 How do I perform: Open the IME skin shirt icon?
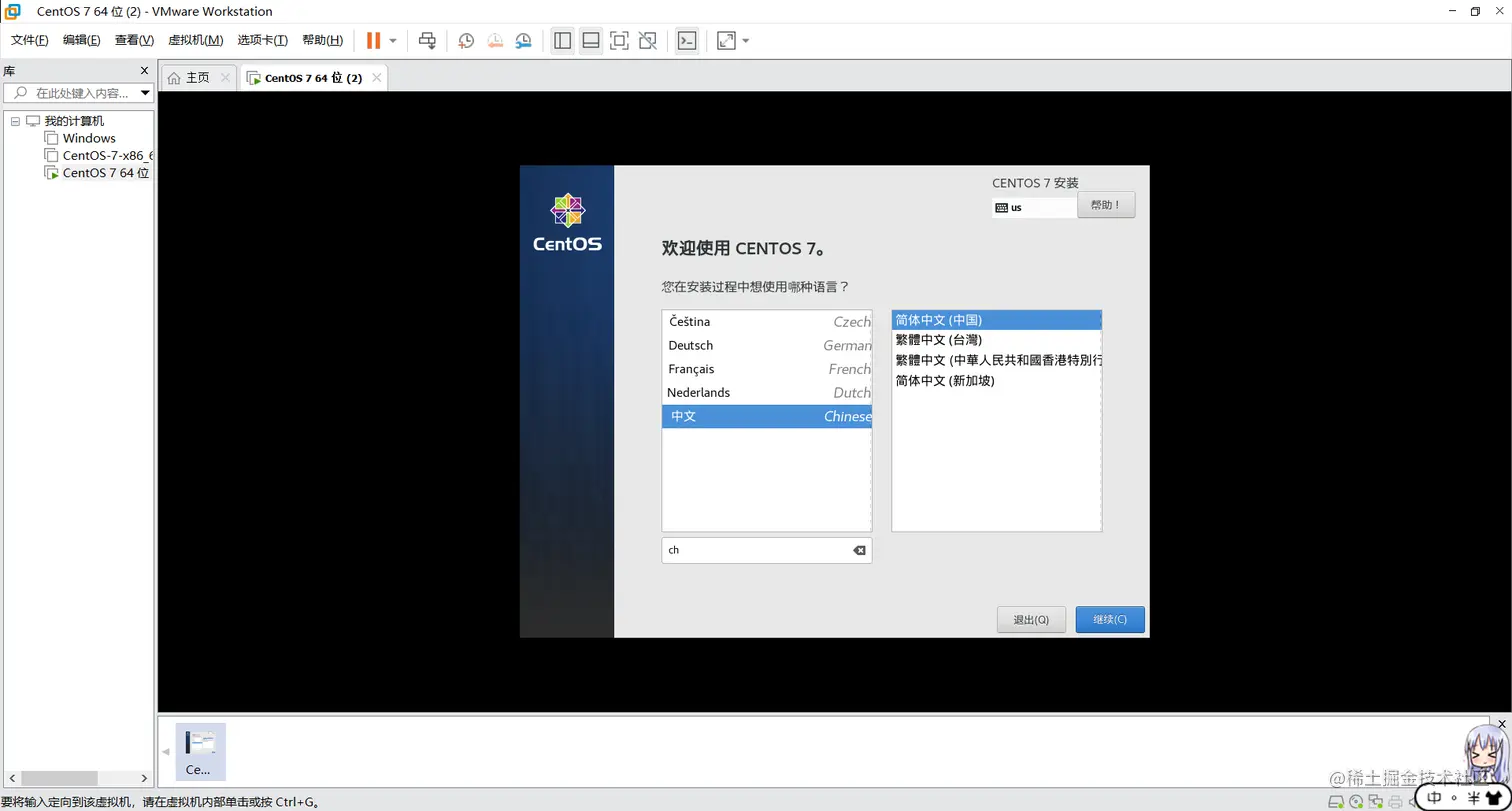click(1493, 797)
